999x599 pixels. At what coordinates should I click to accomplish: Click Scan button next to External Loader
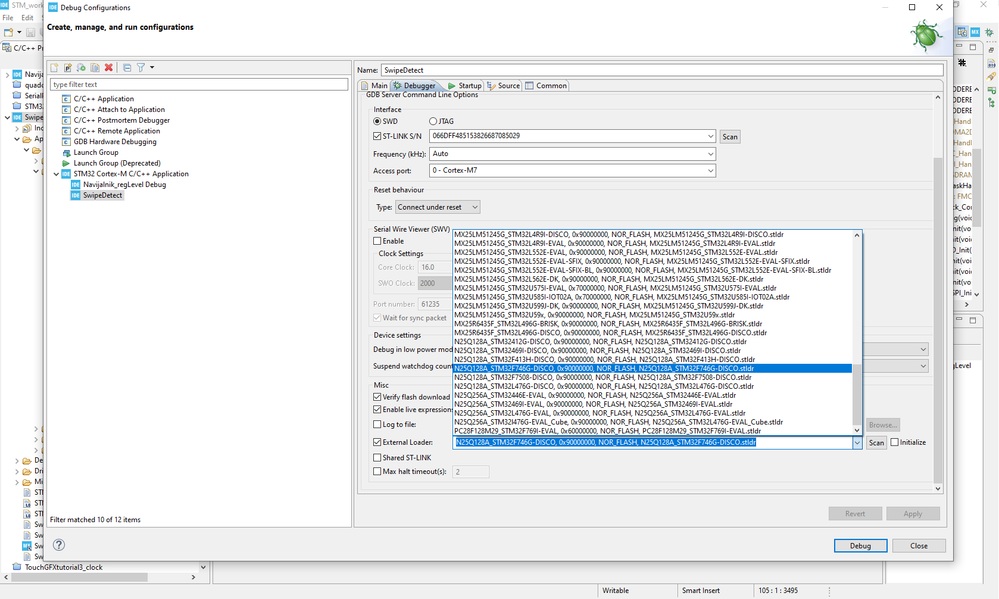click(x=877, y=442)
